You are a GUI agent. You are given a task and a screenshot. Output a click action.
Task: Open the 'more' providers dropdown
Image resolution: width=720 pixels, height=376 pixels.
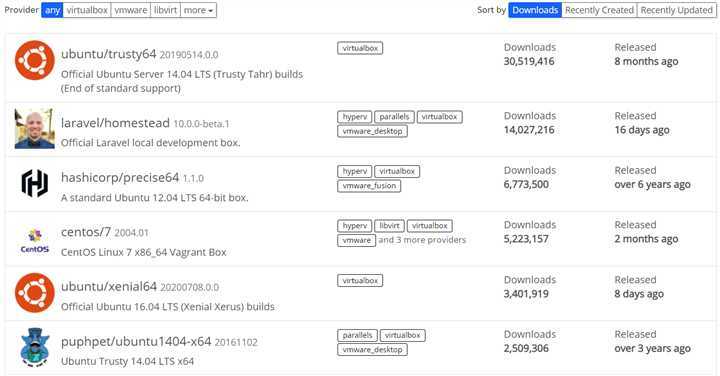click(198, 10)
